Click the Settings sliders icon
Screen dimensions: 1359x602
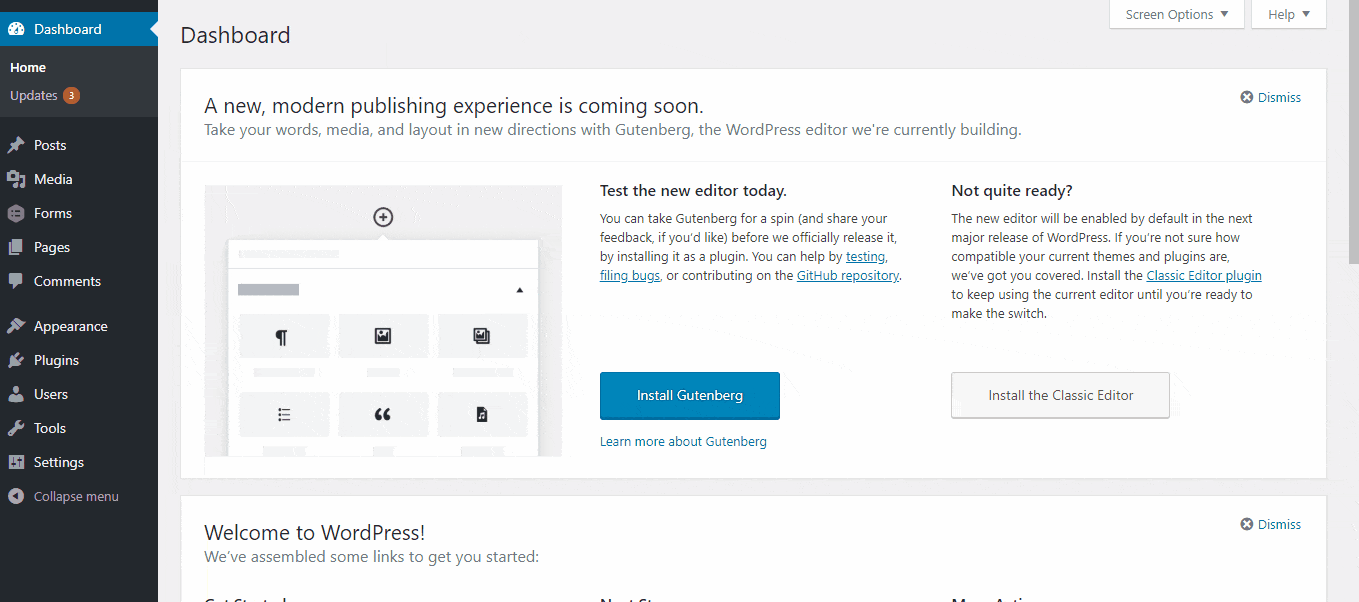point(16,462)
